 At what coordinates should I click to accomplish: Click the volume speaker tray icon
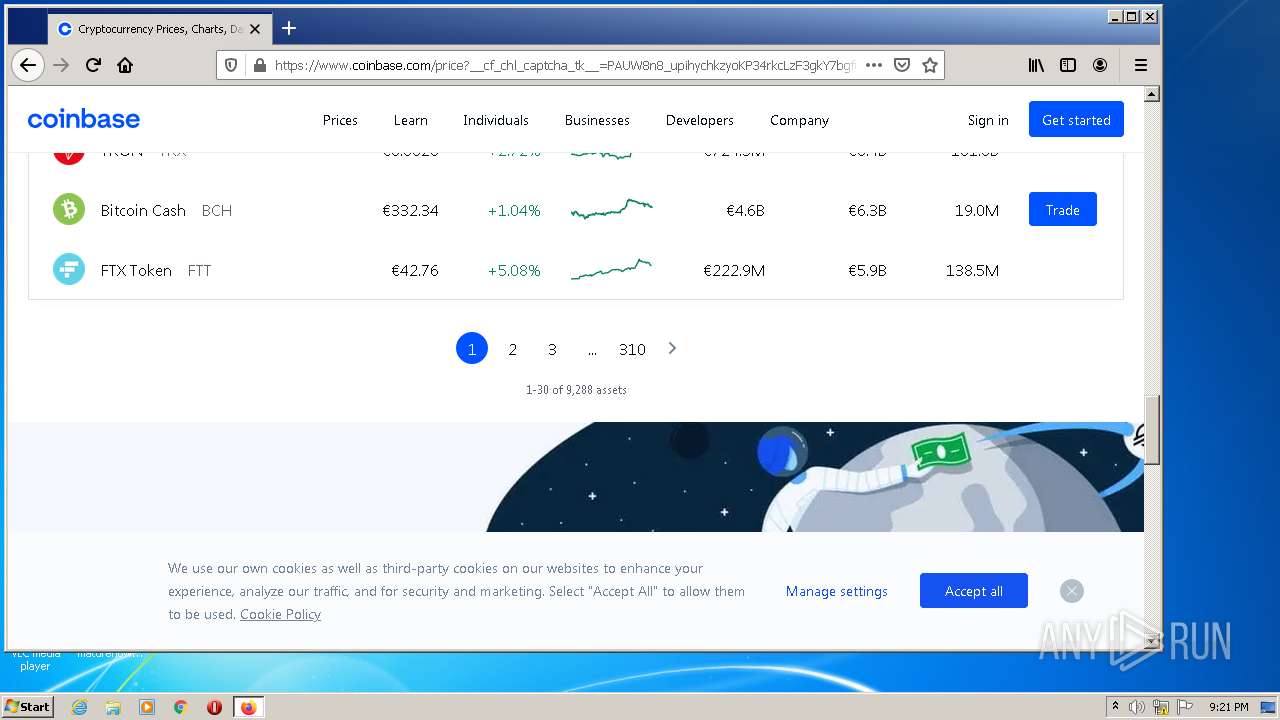tap(1137, 707)
